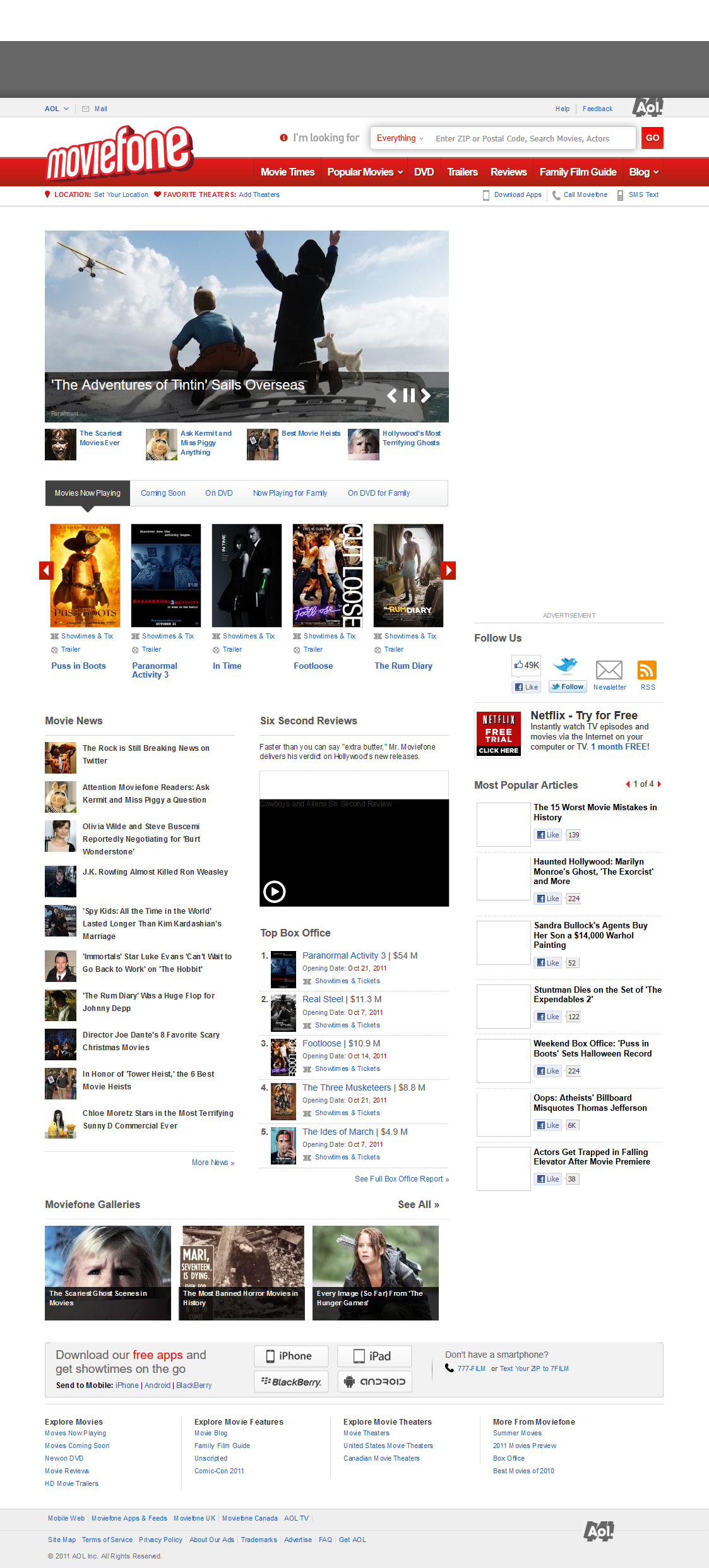Open Movie Times in navigation bar
Screen dimensions: 709x1568
coord(287,172)
